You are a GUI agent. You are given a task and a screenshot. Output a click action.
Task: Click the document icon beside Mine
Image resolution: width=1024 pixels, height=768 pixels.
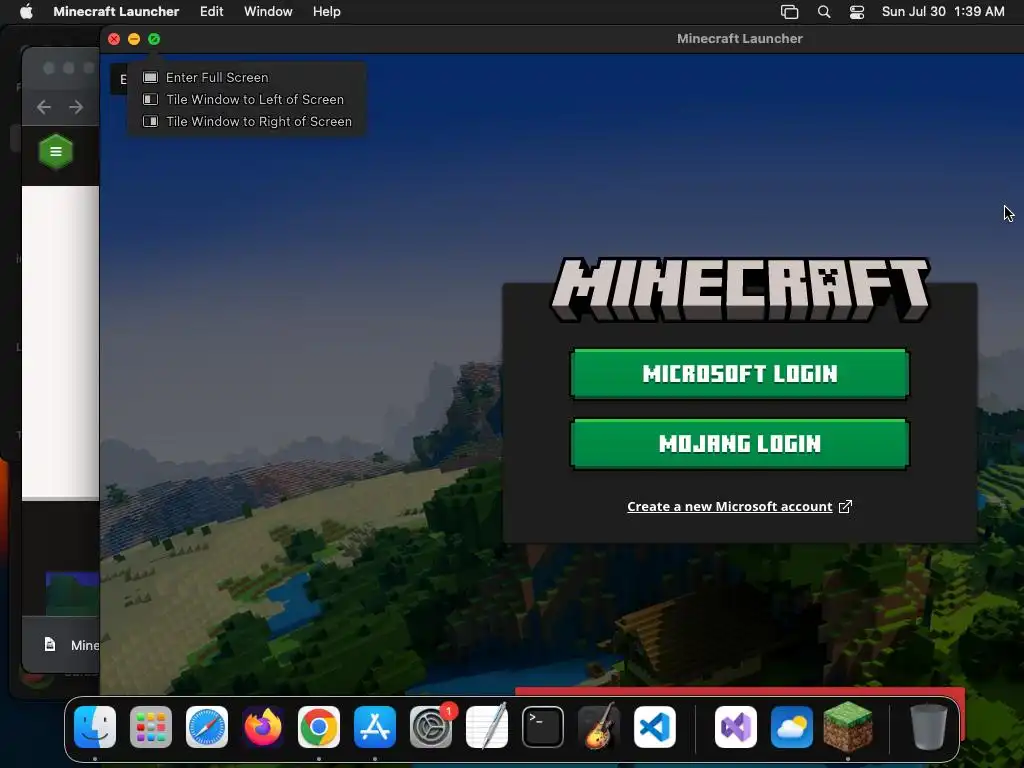click(50, 645)
